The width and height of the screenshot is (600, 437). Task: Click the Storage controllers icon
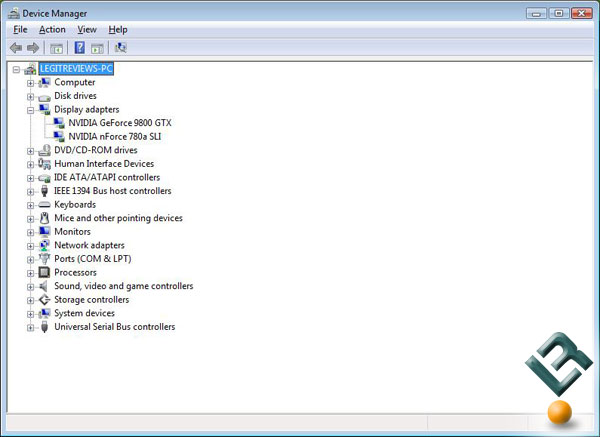(44, 300)
